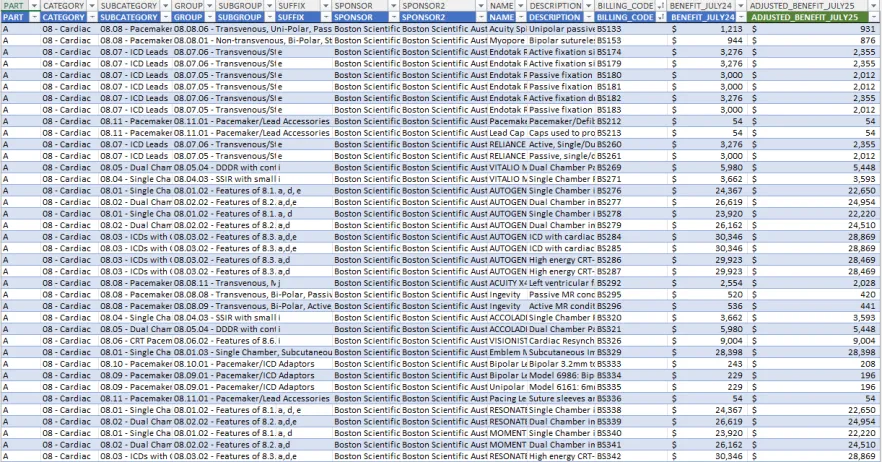882x462 pixels.
Task: Select billing code cell BS271
Action: click(x=631, y=179)
